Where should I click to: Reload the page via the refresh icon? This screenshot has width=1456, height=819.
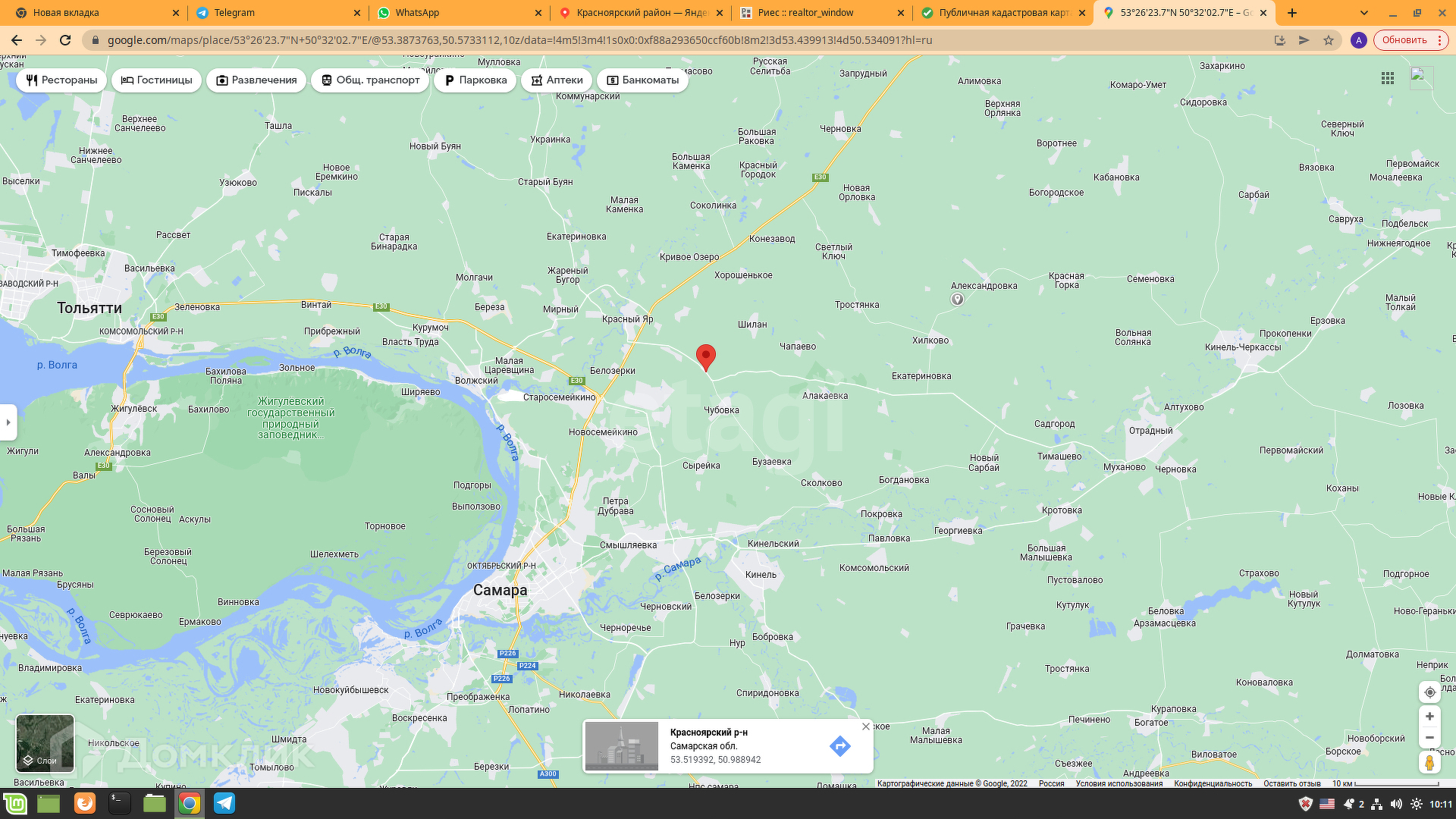(x=65, y=40)
